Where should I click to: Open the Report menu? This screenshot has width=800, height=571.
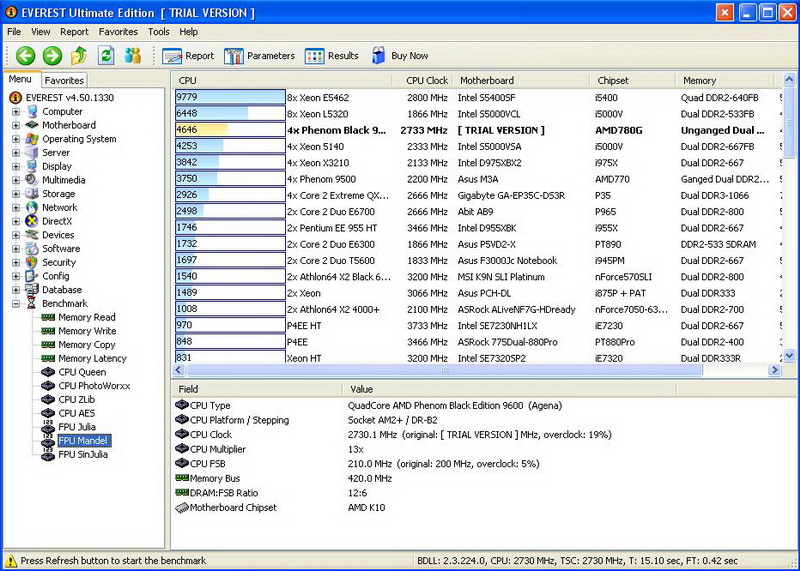[74, 32]
